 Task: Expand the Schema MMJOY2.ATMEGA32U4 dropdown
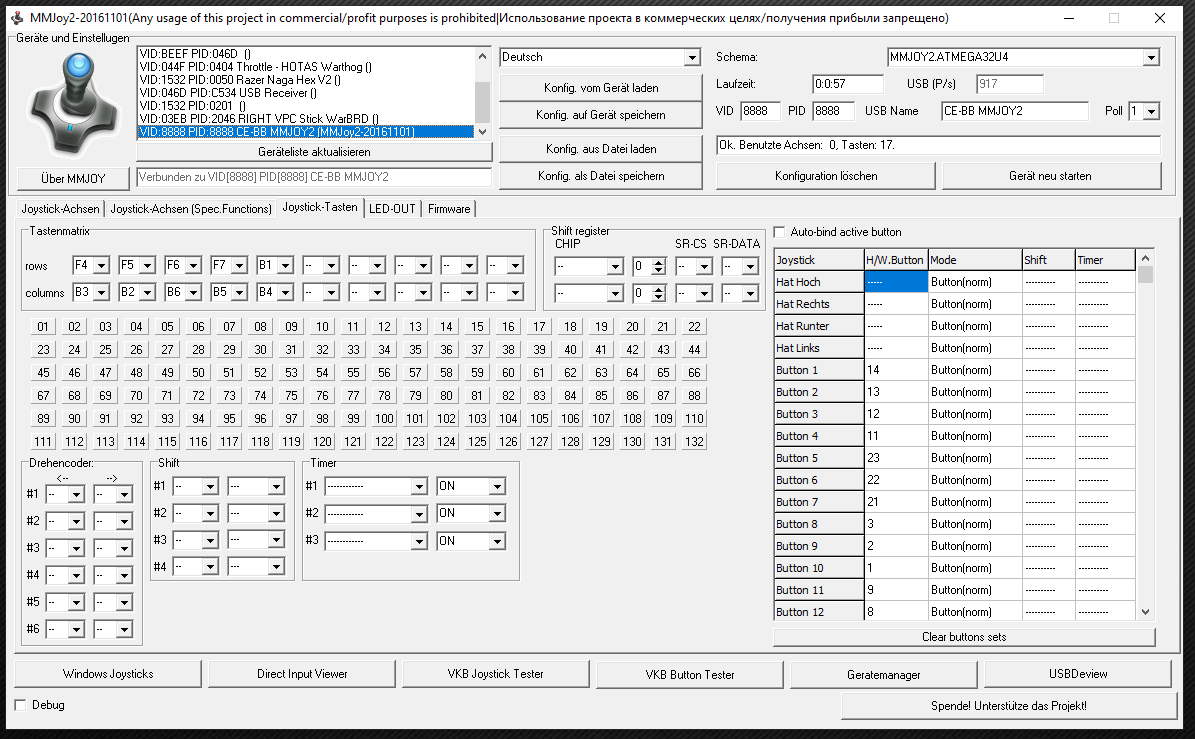tap(1151, 58)
